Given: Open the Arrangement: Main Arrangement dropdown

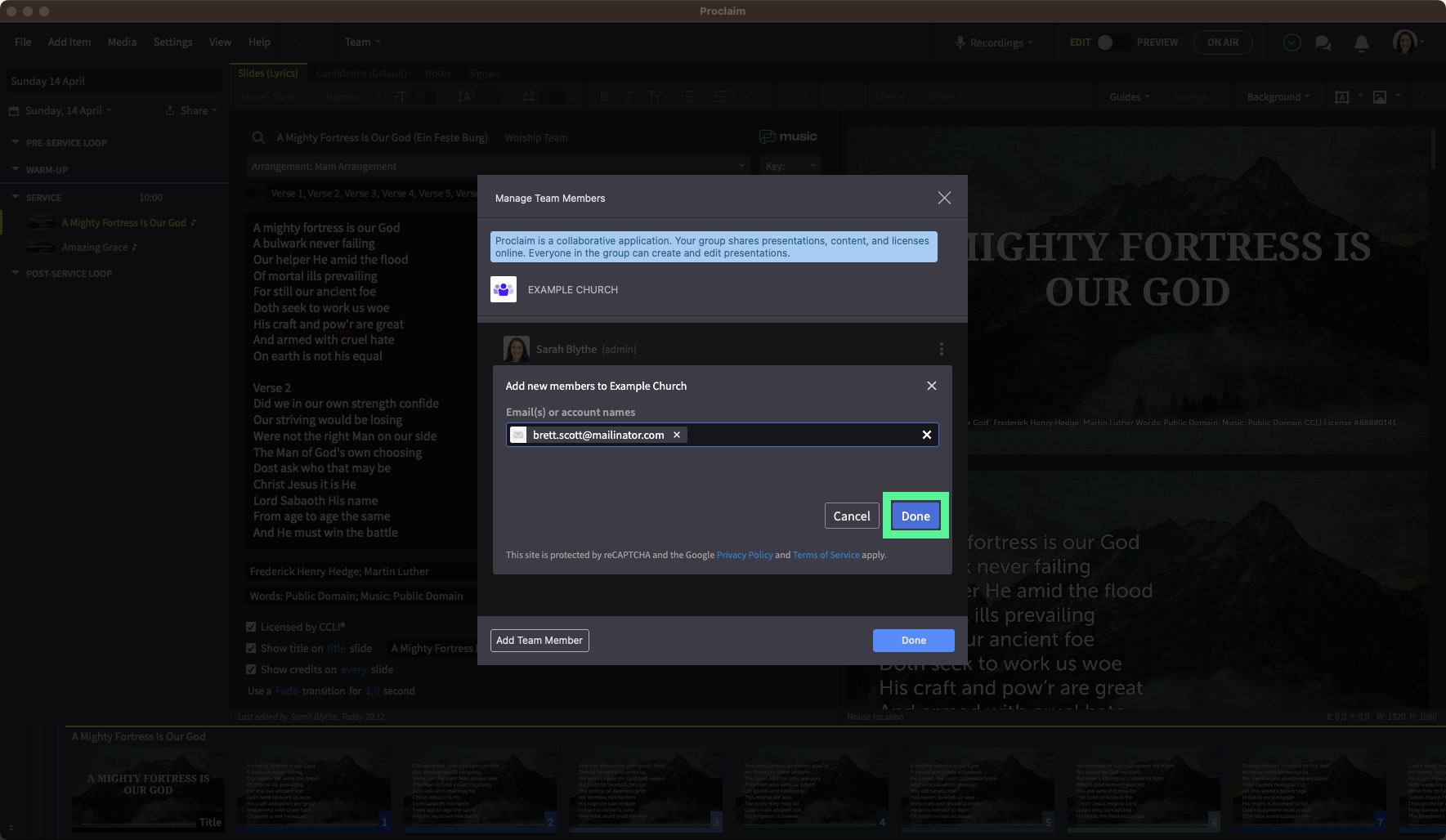Looking at the screenshot, I should (498, 166).
